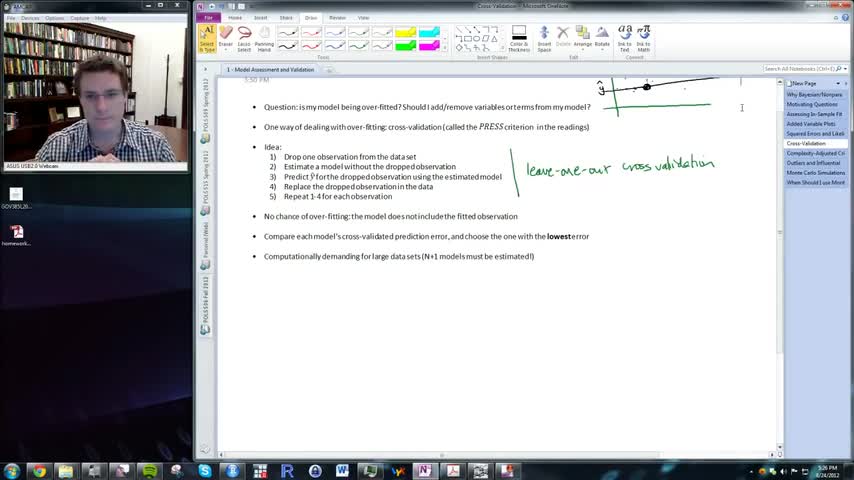
Task: Open the Assessing In-Sample Fit page
Action: coord(815,114)
